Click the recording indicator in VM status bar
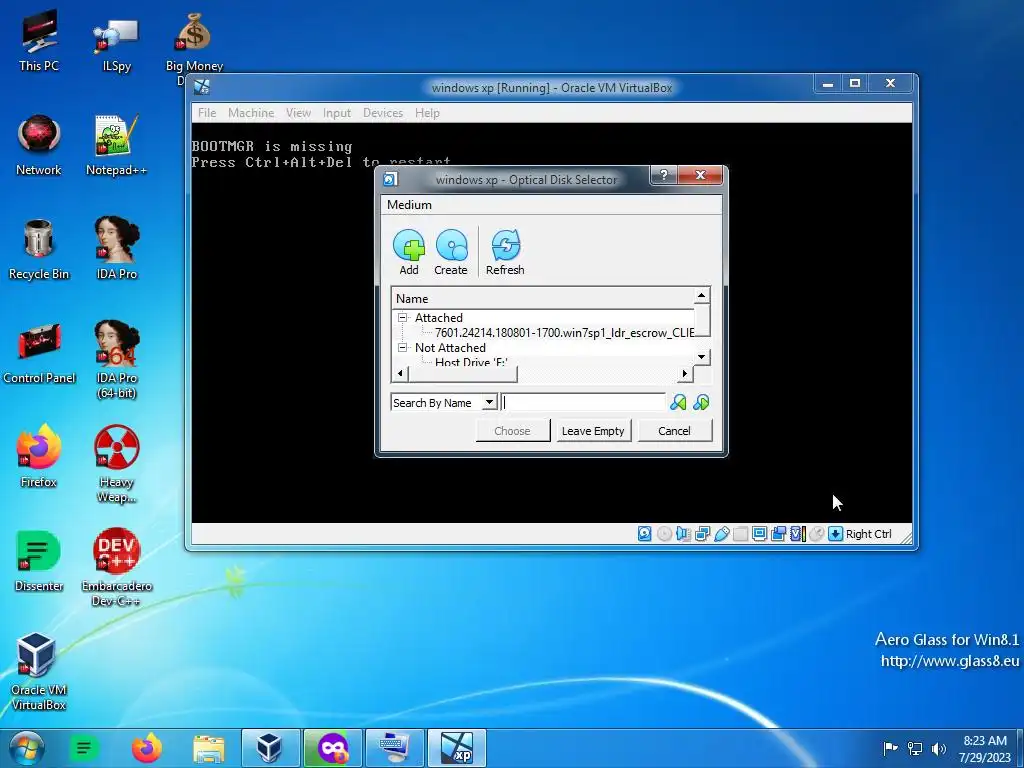1024x768 pixels. (778, 534)
